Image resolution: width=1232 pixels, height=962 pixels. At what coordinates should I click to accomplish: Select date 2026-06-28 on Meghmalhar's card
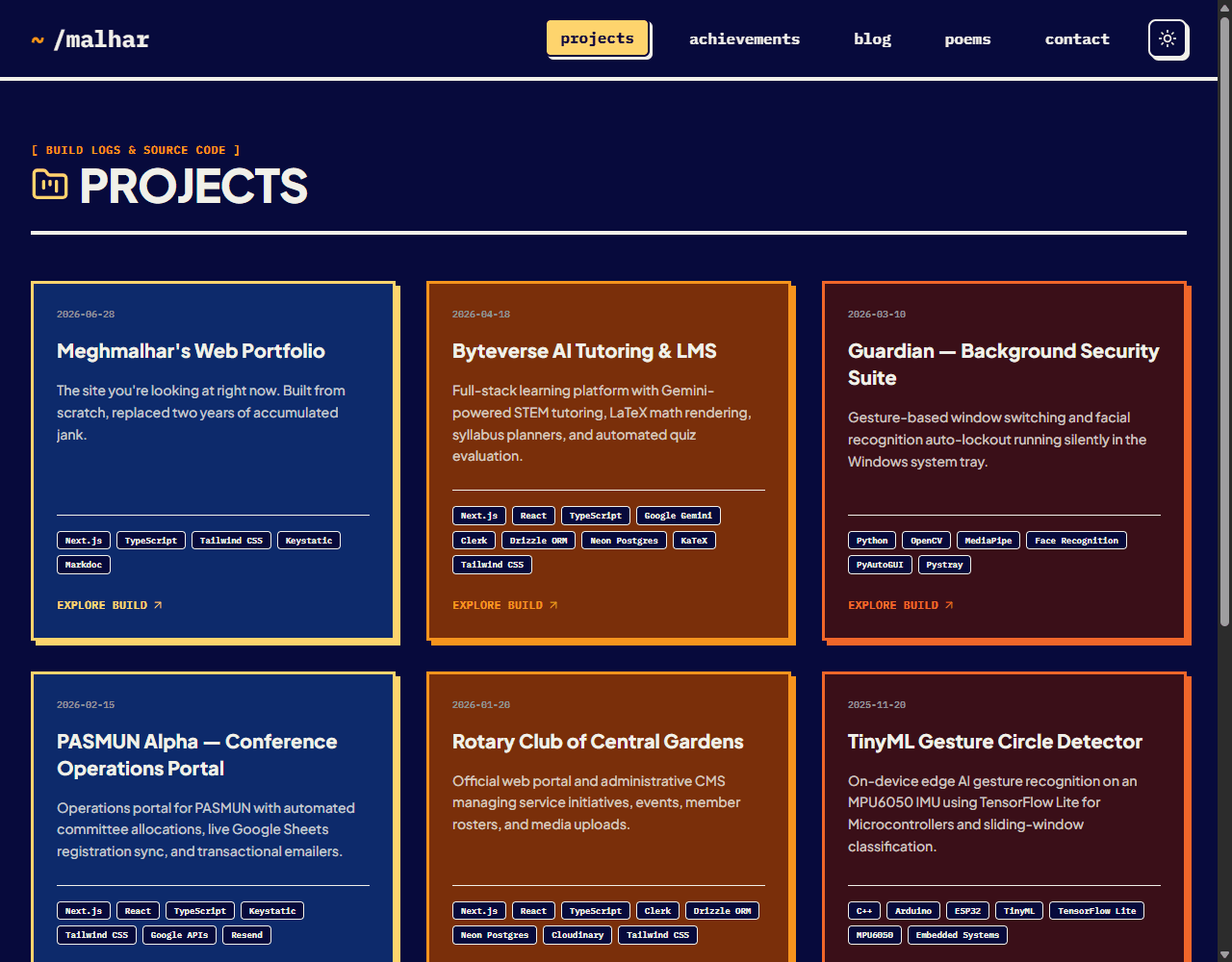[x=86, y=315]
